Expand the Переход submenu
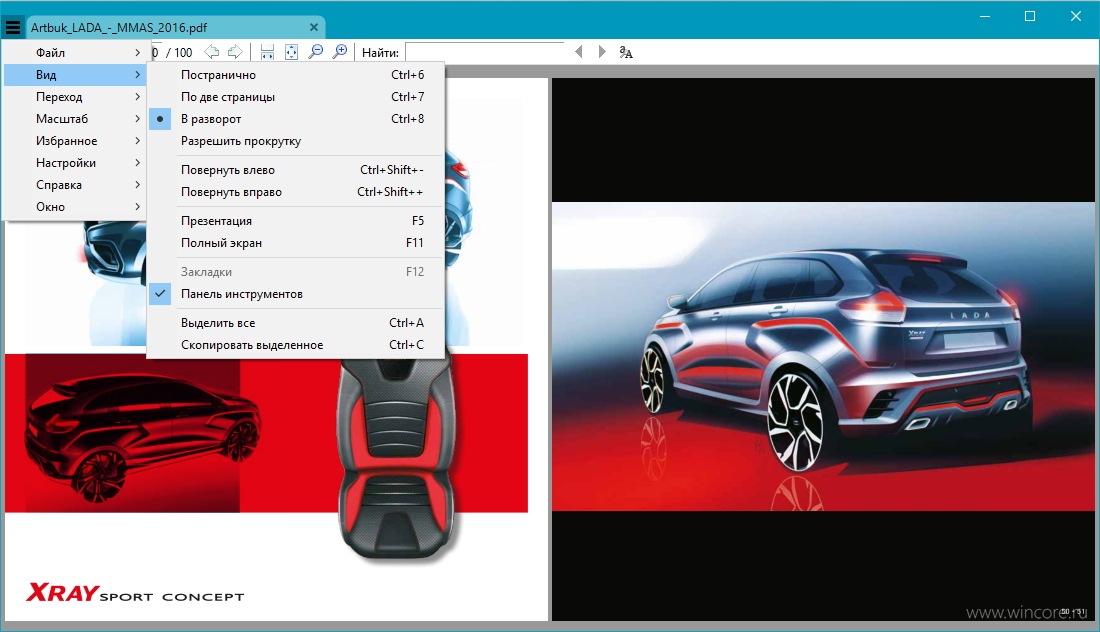Image resolution: width=1100 pixels, height=632 pixels. [75, 97]
